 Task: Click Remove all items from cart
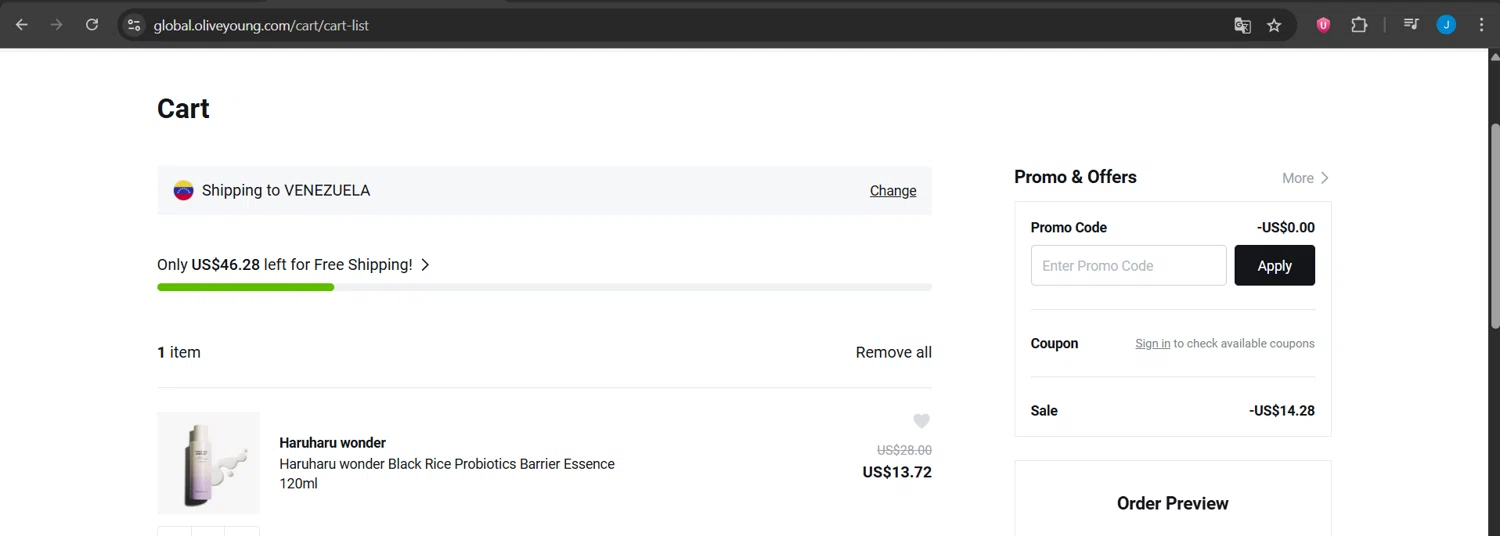click(893, 352)
